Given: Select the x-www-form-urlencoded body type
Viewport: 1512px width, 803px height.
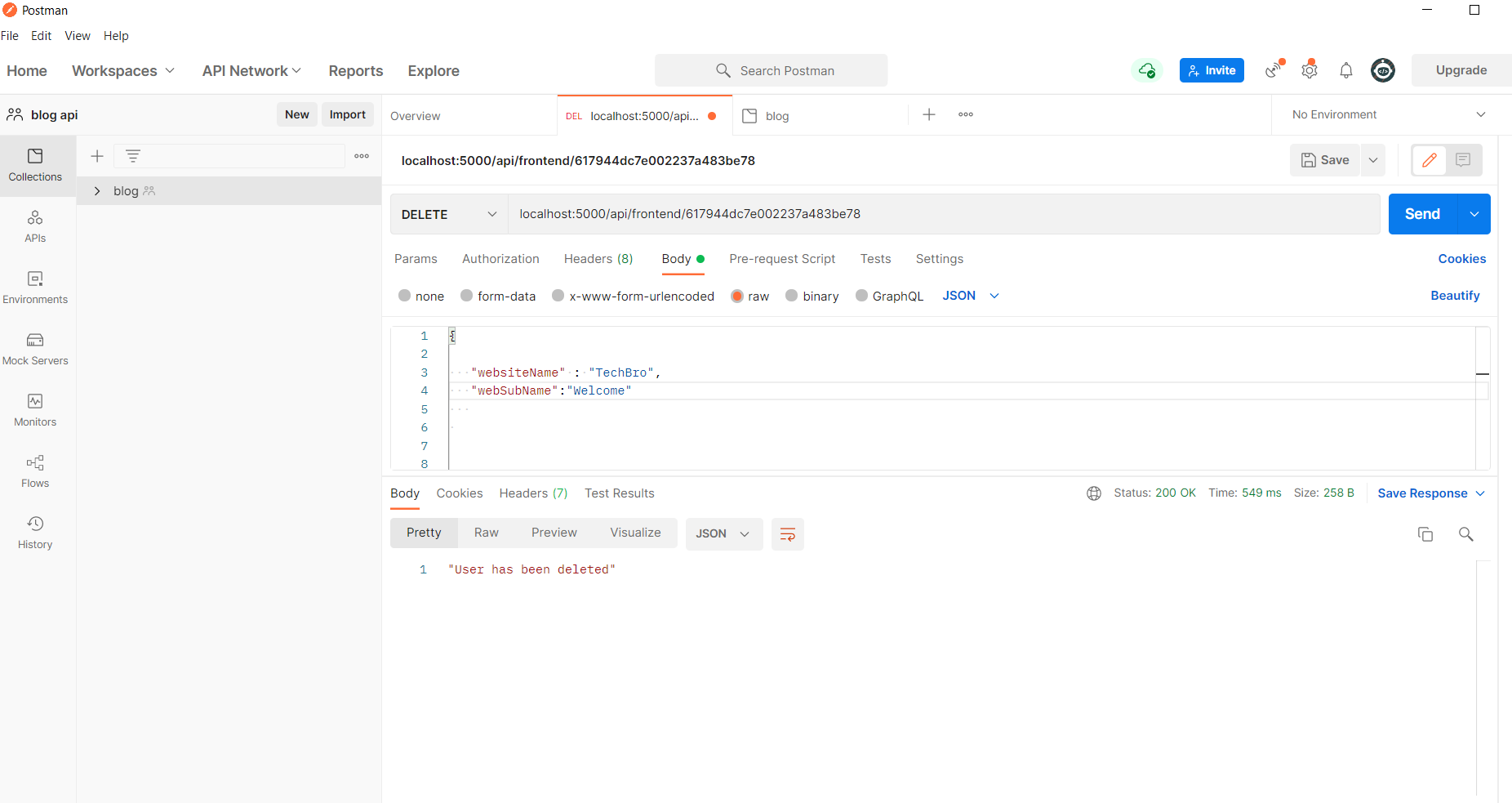Looking at the screenshot, I should point(558,296).
